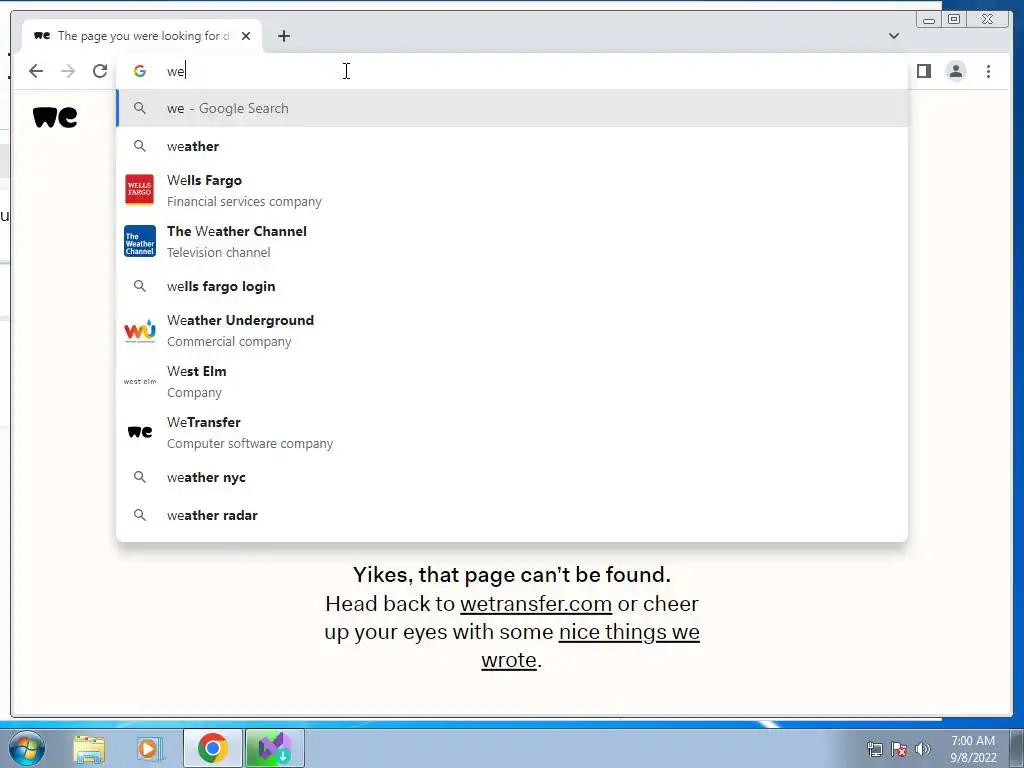Select the Weather Underground suggestion
The image size is (1024, 768).
click(512, 330)
